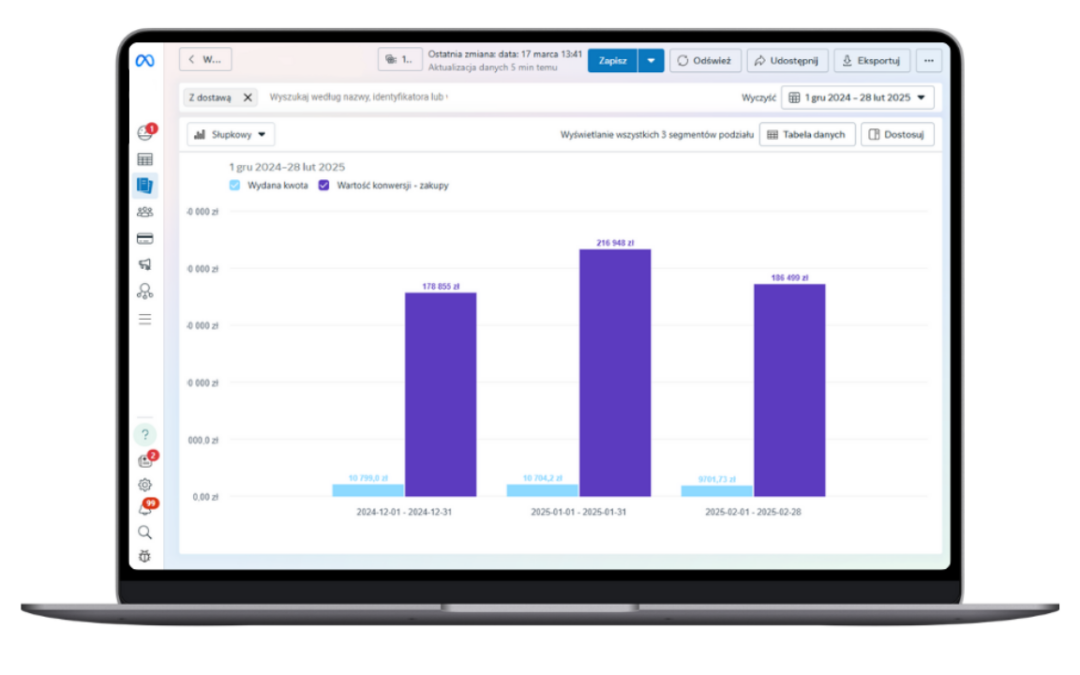Click the question mark Help icon
Viewport: 1080px width, 675px height.
click(145, 434)
